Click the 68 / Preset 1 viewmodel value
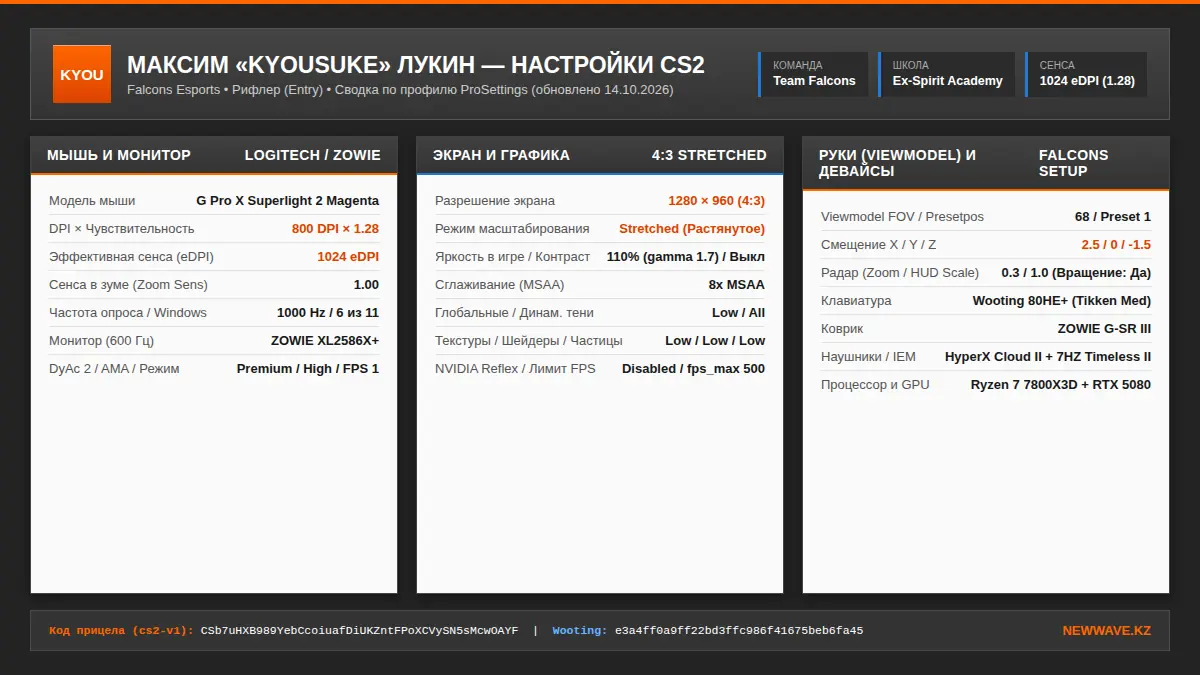This screenshot has height=675, width=1200. tap(1113, 216)
